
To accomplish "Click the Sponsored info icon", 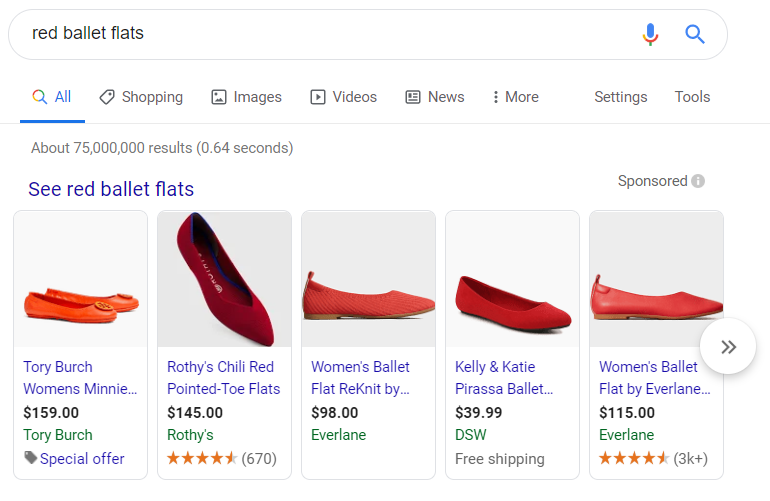I will pos(698,181).
